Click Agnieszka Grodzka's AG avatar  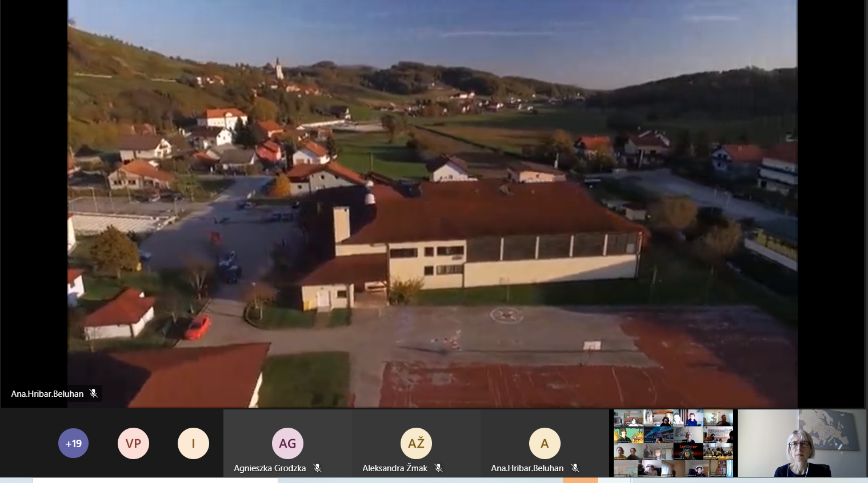click(287, 443)
